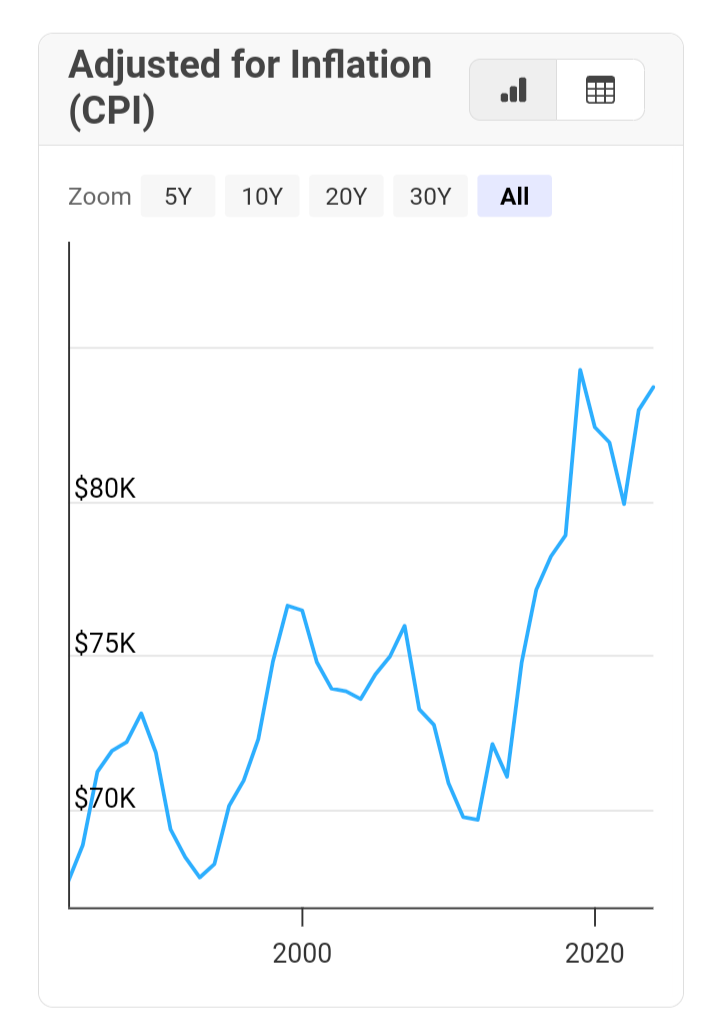720x1009 pixels.
Task: Select the All zoom range
Action: click(x=514, y=196)
